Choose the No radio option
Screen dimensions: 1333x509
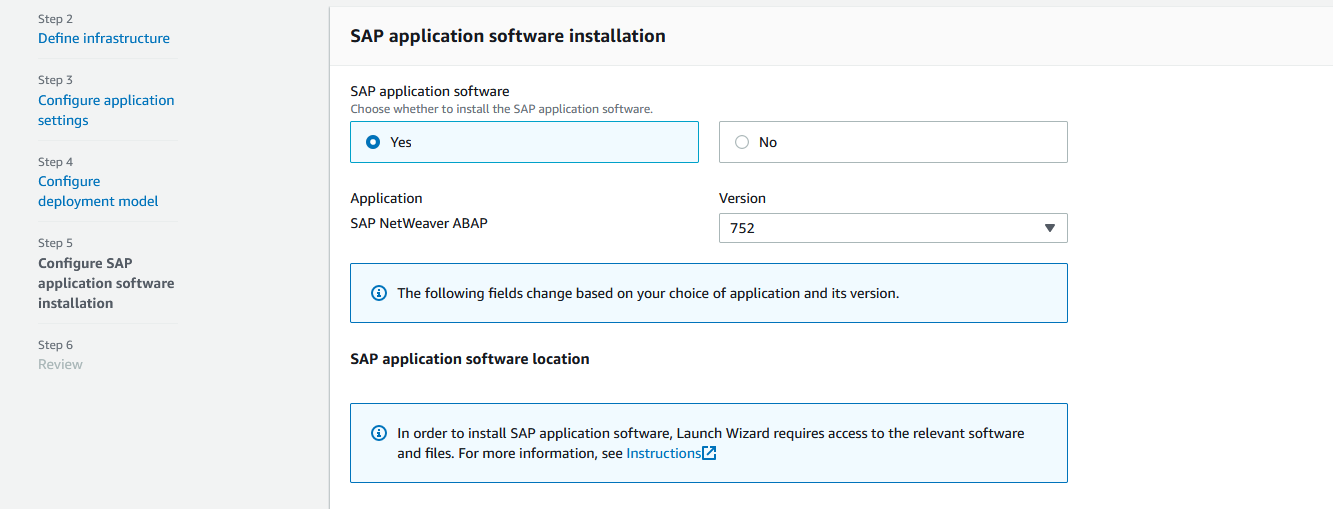(x=742, y=142)
